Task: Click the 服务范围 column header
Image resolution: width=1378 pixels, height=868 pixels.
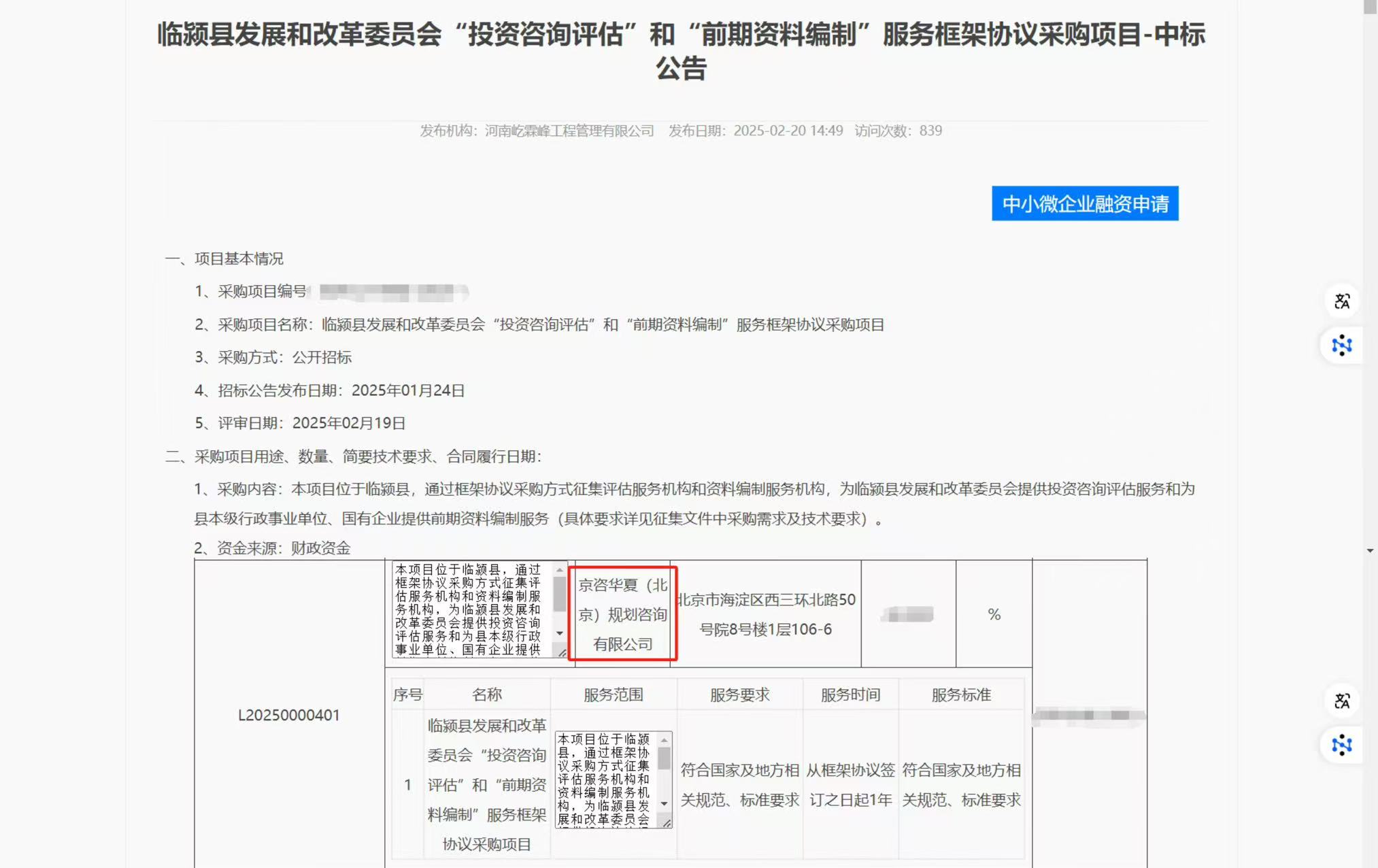Action: (x=614, y=695)
